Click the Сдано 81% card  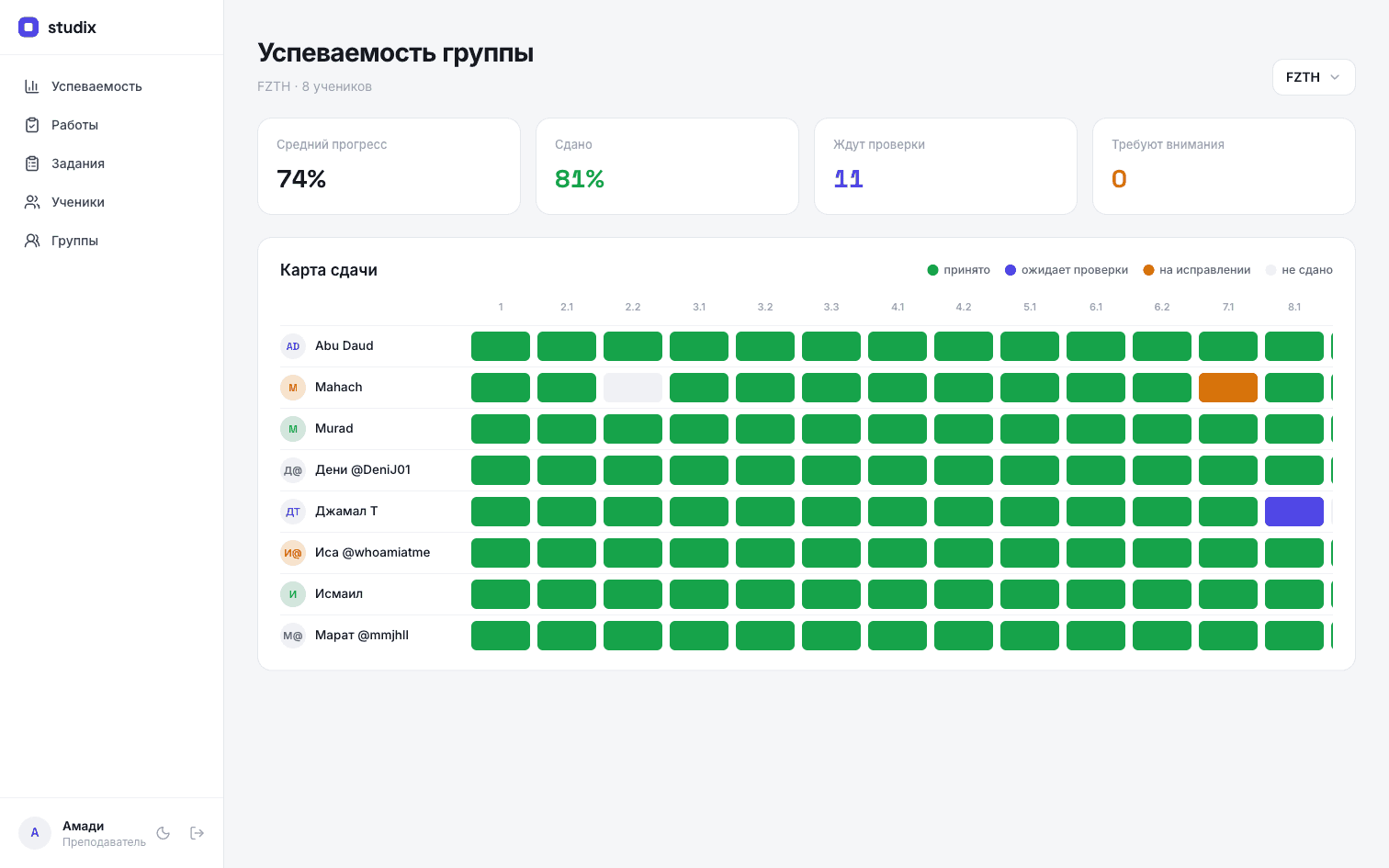click(667, 166)
